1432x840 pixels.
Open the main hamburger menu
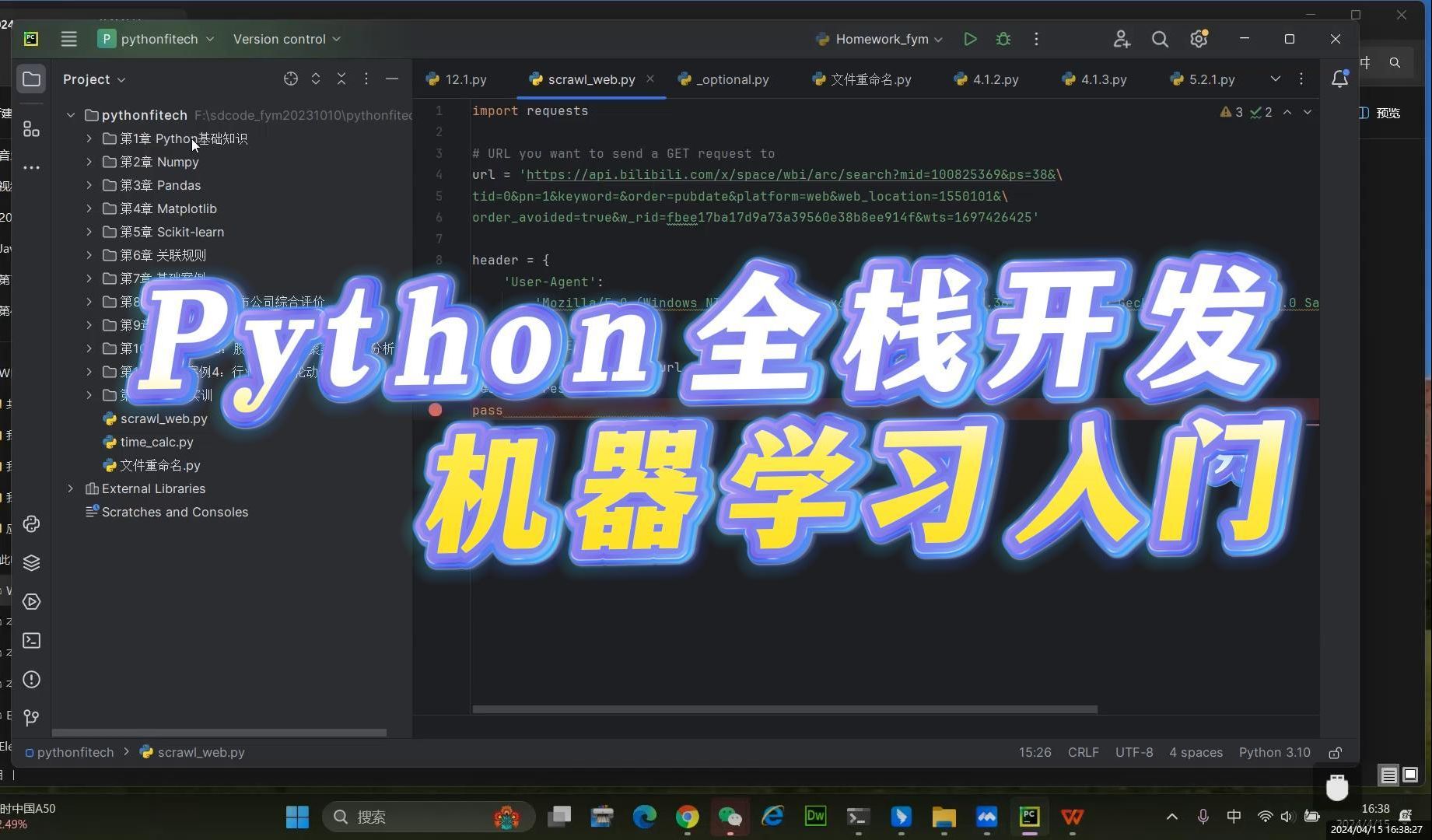click(x=68, y=39)
